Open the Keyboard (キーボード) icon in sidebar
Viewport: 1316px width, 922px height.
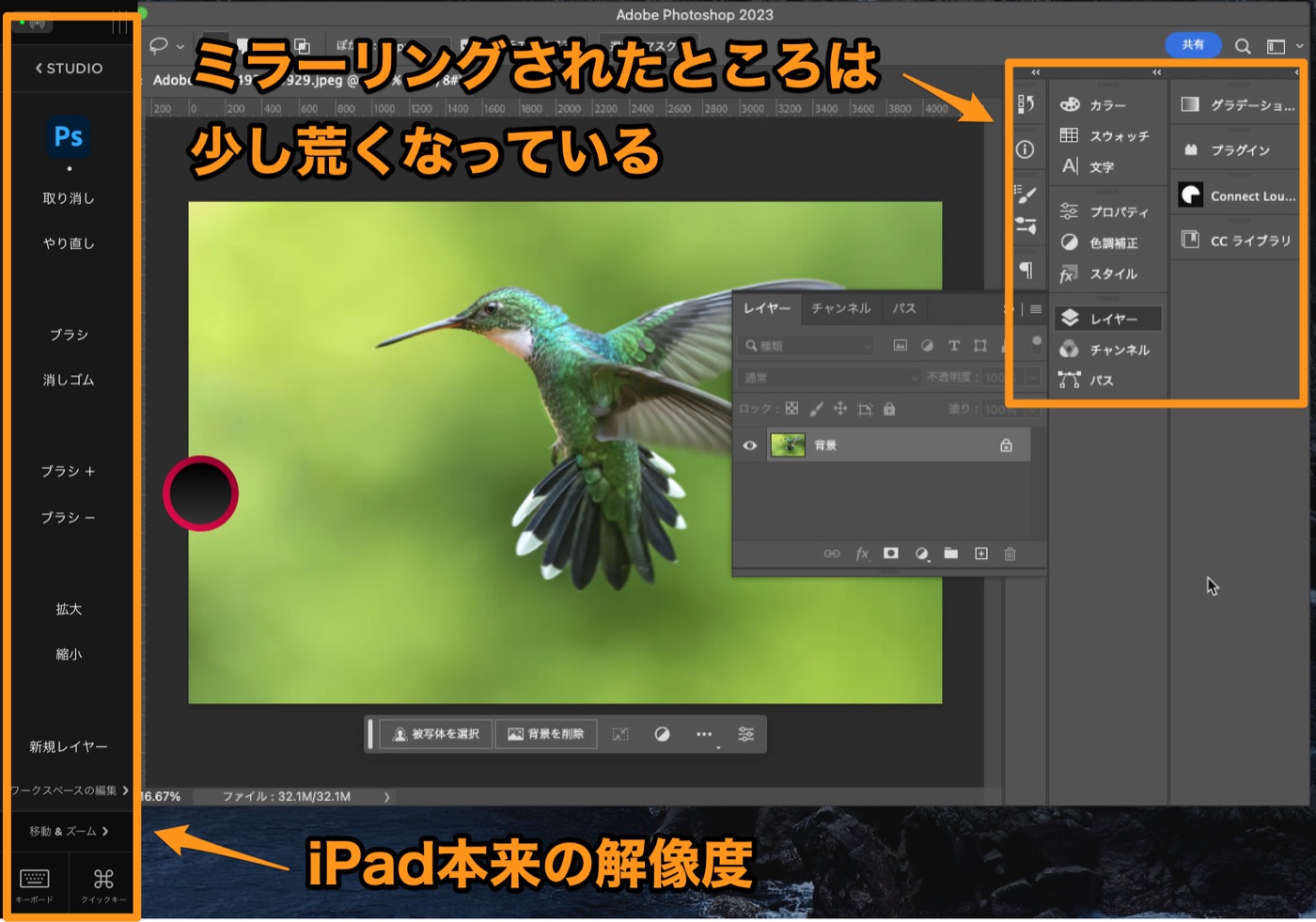coord(35,885)
